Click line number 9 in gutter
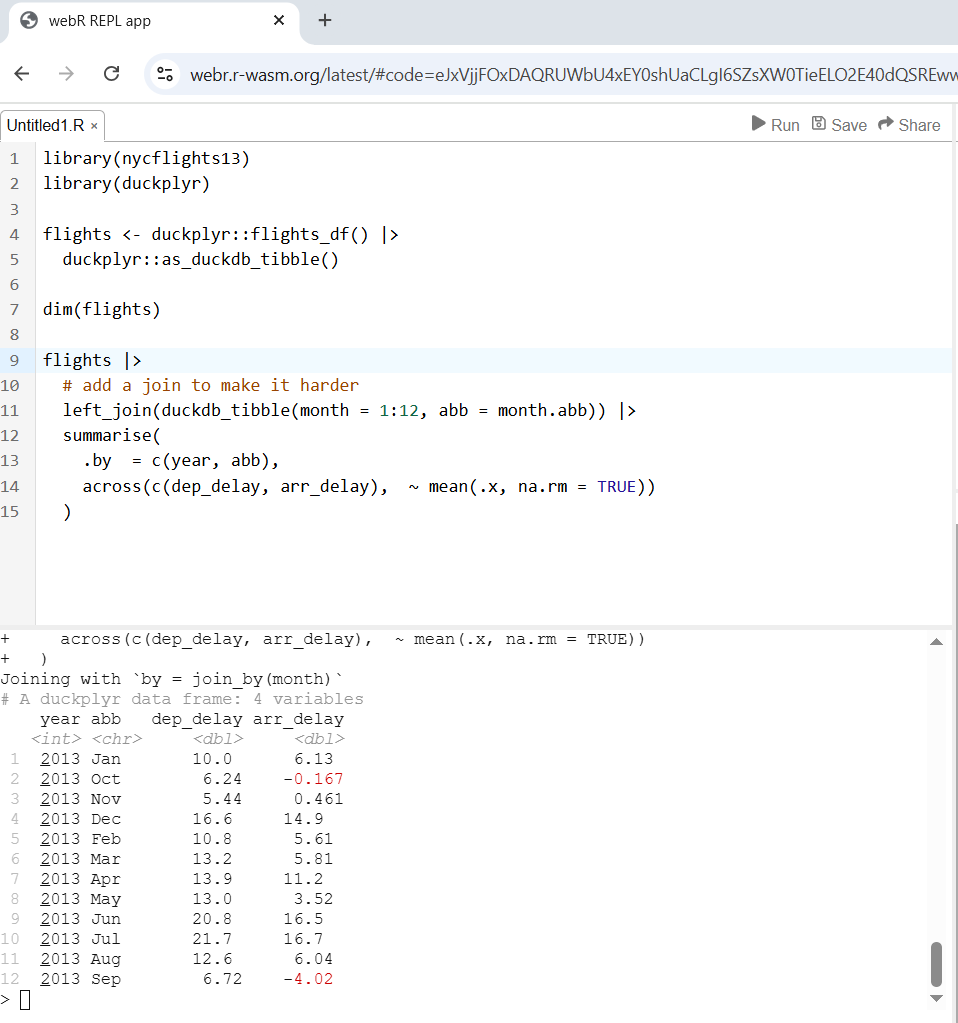The height and width of the screenshot is (1023, 958). tap(14, 361)
